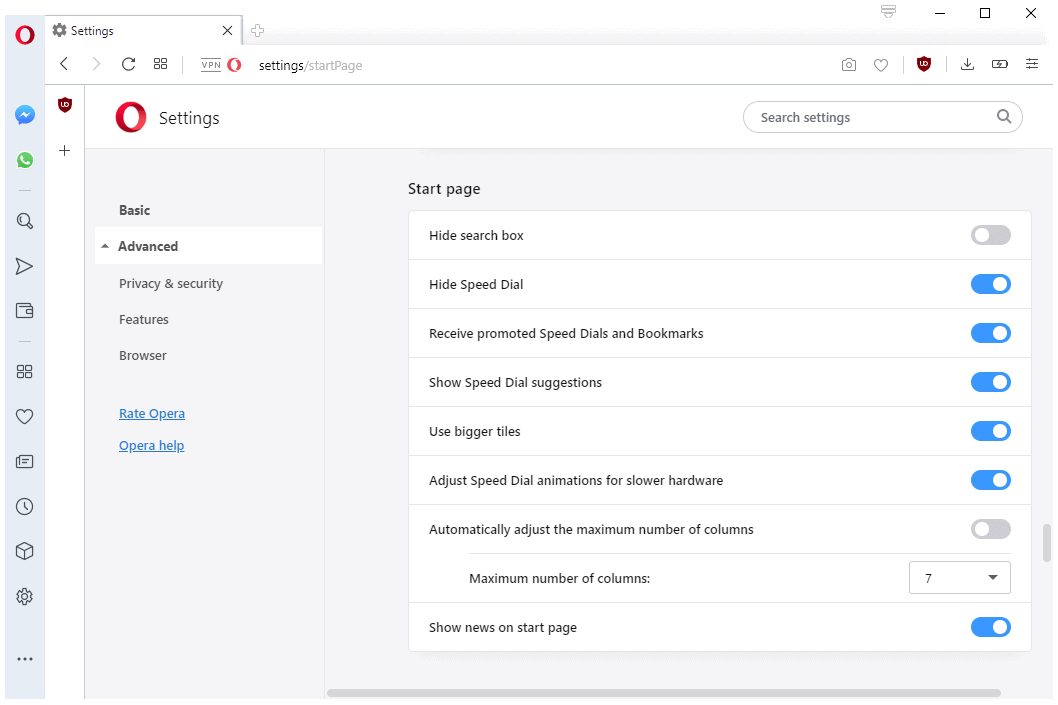Enable the Hide search box switch
Screen dimensions: 1058x705
[990, 235]
